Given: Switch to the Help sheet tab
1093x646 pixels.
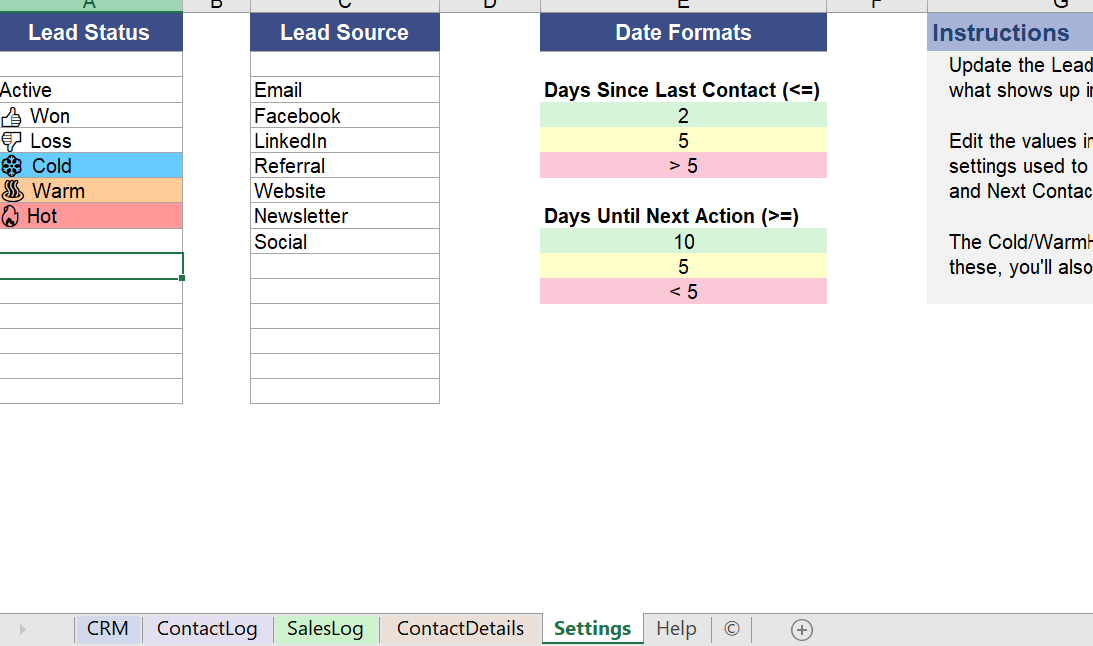Looking at the screenshot, I should pyautogui.click(x=676, y=629).
